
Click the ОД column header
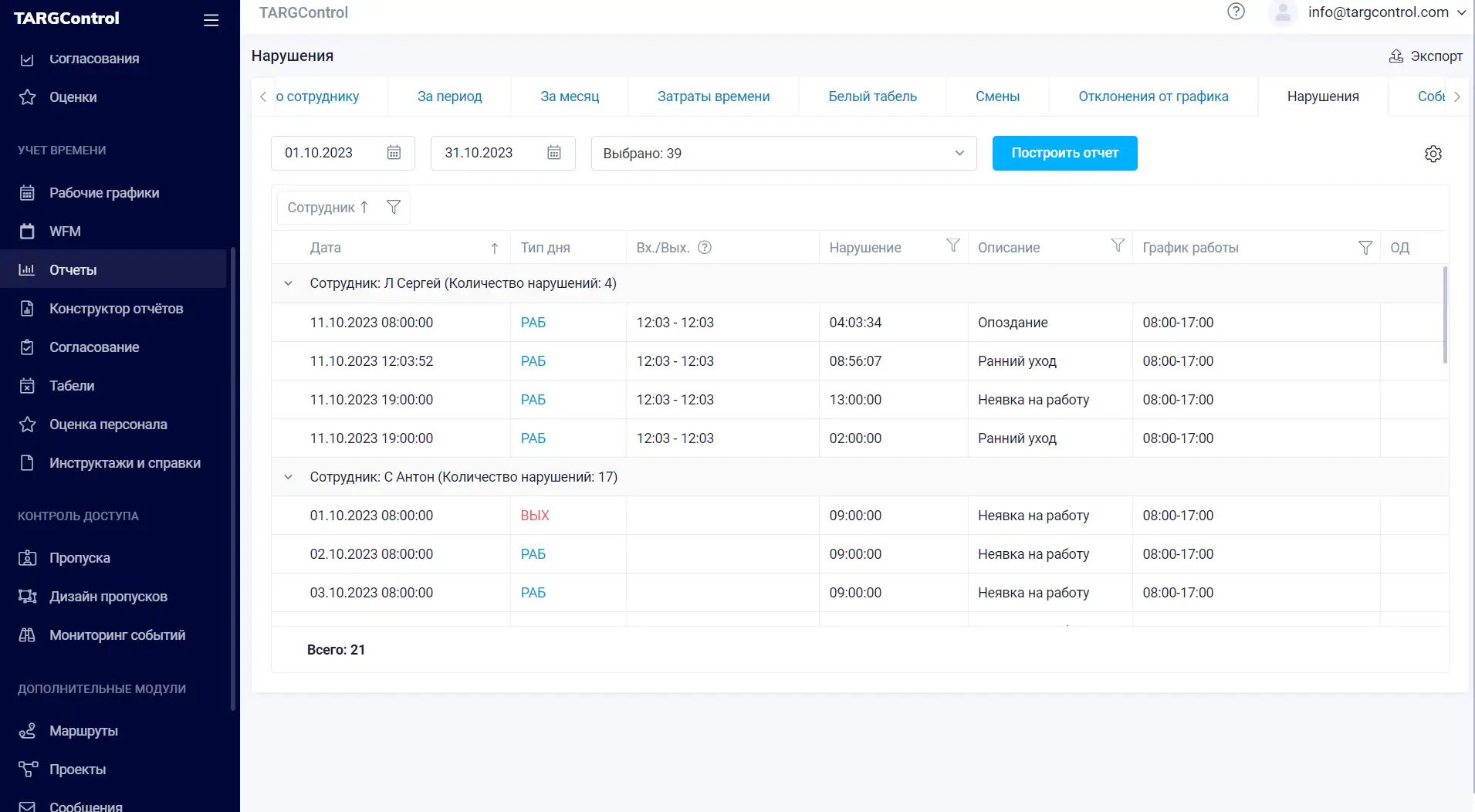tap(1399, 248)
